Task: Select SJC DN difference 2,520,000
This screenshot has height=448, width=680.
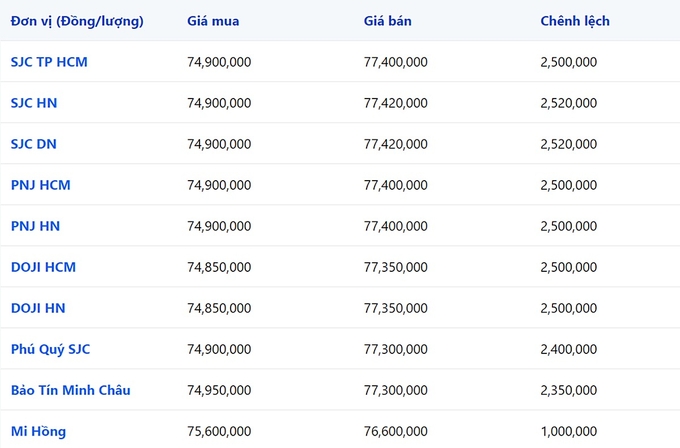Action: click(569, 144)
